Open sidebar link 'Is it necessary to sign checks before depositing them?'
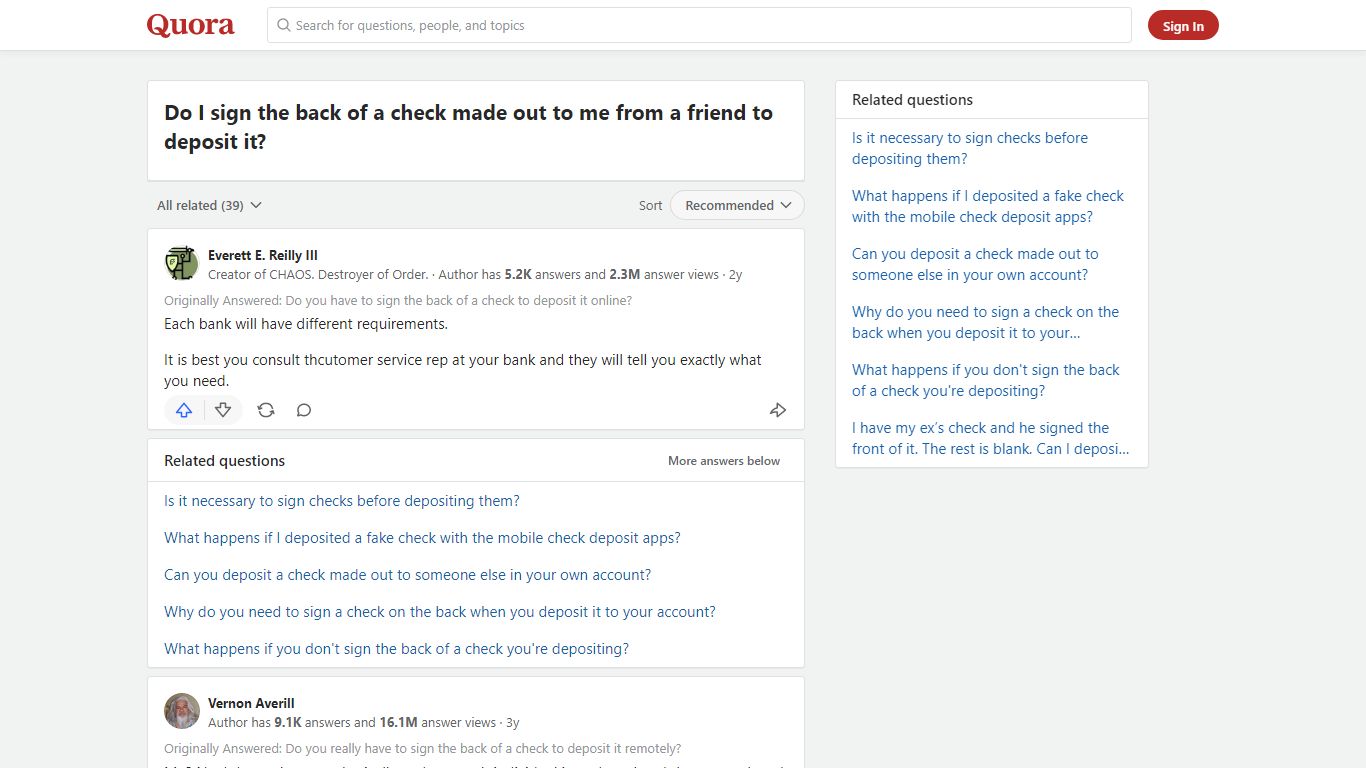 pos(970,148)
